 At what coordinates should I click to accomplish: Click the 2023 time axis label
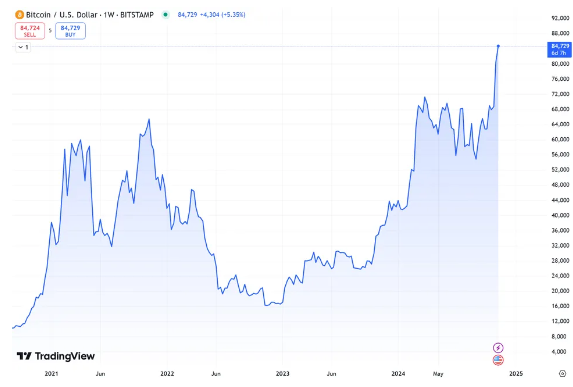click(x=282, y=374)
